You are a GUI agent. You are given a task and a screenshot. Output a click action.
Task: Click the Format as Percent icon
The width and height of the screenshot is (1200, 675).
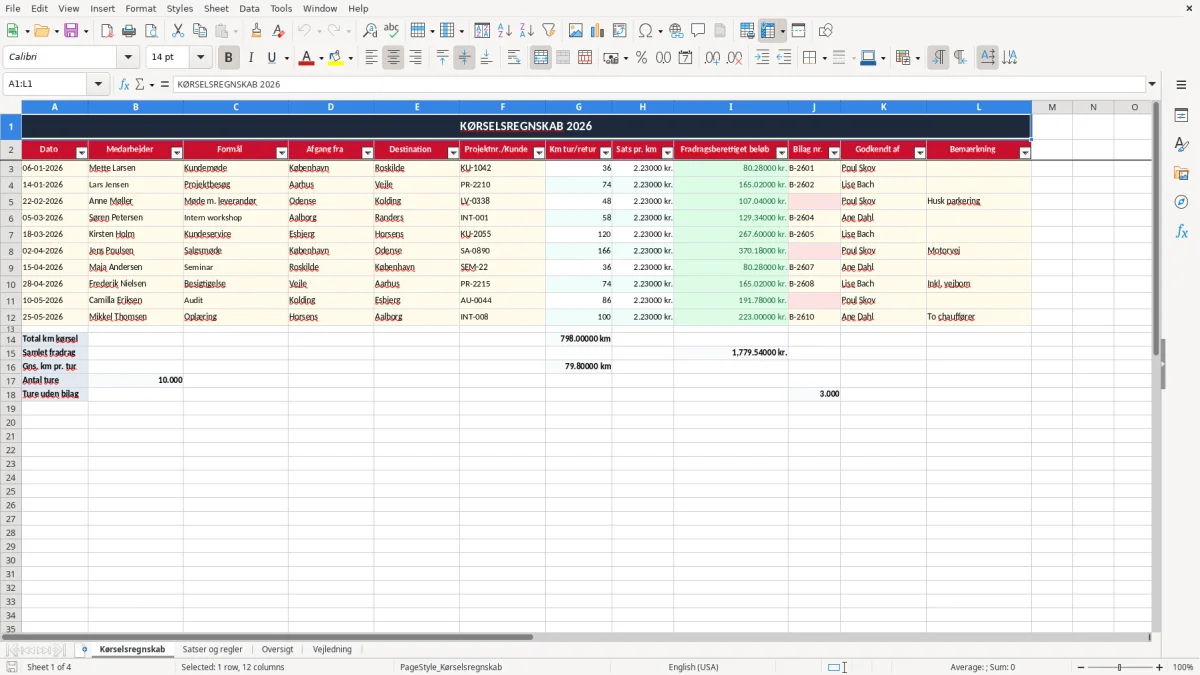click(642, 58)
